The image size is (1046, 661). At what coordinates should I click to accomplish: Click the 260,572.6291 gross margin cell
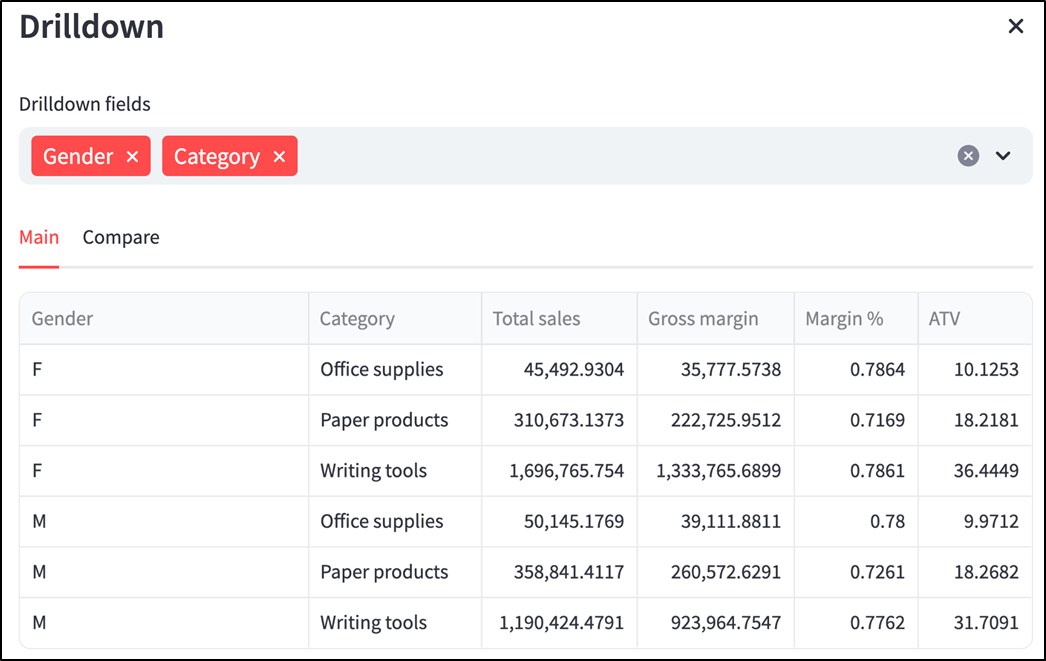pyautogui.click(x=715, y=572)
